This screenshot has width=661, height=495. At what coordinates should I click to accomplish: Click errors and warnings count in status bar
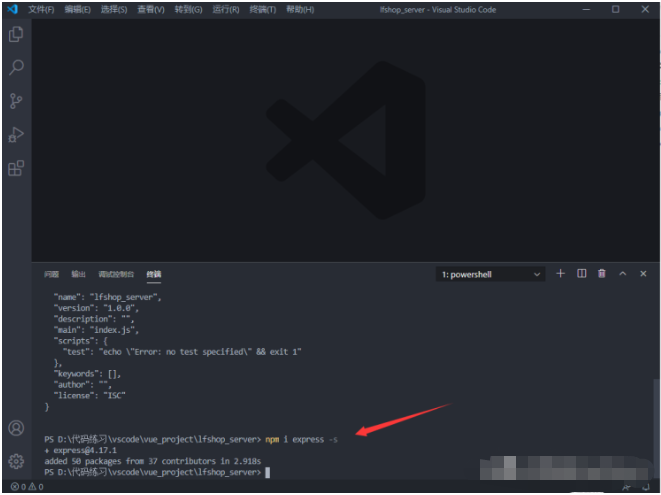[x=27, y=487]
